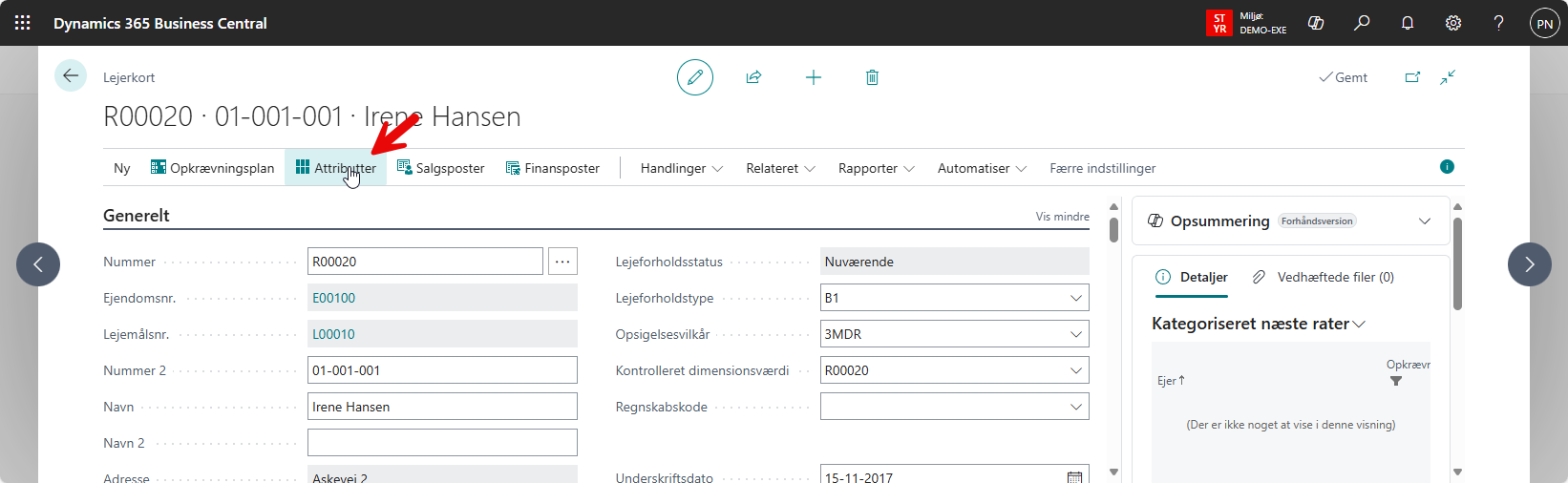1568x483 pixels.
Task: Open Regnskabskode dropdown
Action: point(1076,407)
